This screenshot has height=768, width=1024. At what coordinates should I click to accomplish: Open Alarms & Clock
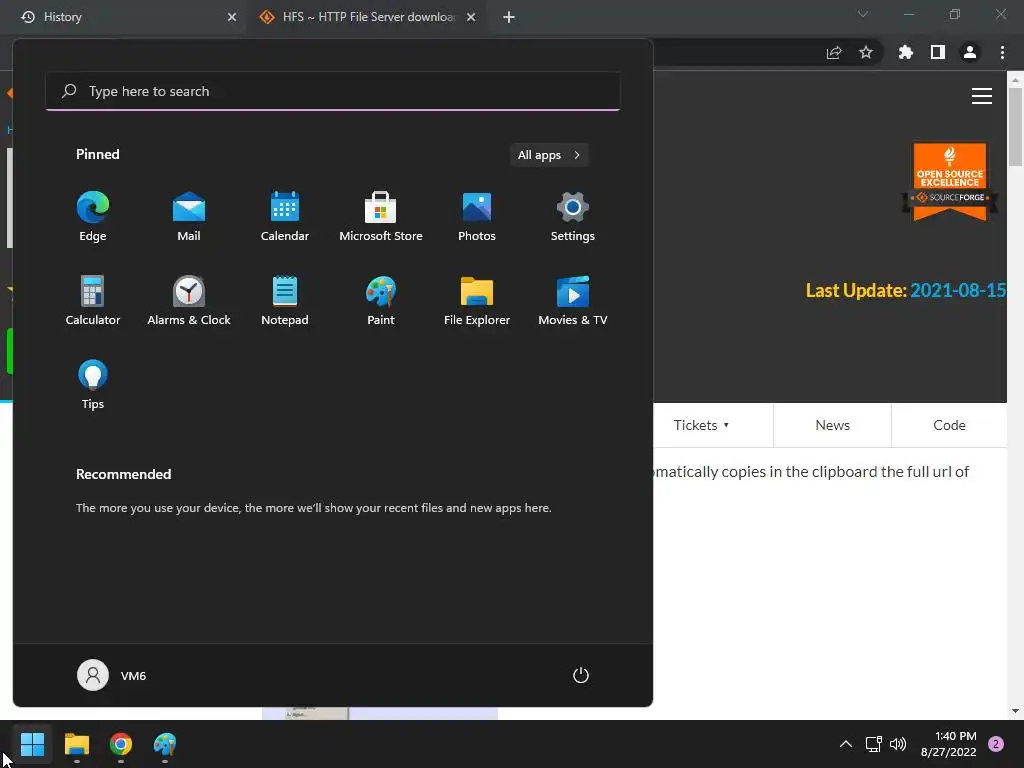tap(189, 301)
